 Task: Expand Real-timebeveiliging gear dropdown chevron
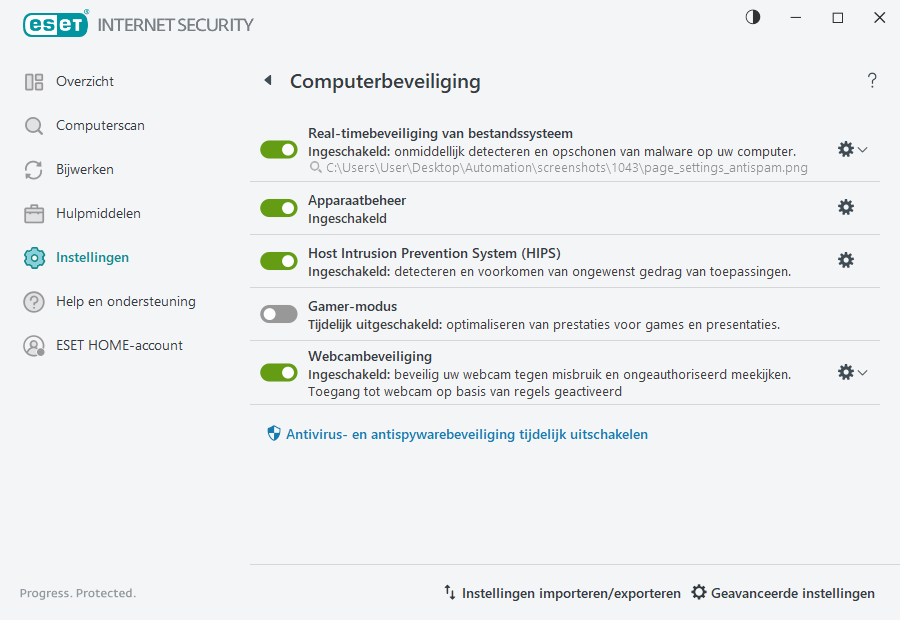pyautogui.click(x=862, y=149)
